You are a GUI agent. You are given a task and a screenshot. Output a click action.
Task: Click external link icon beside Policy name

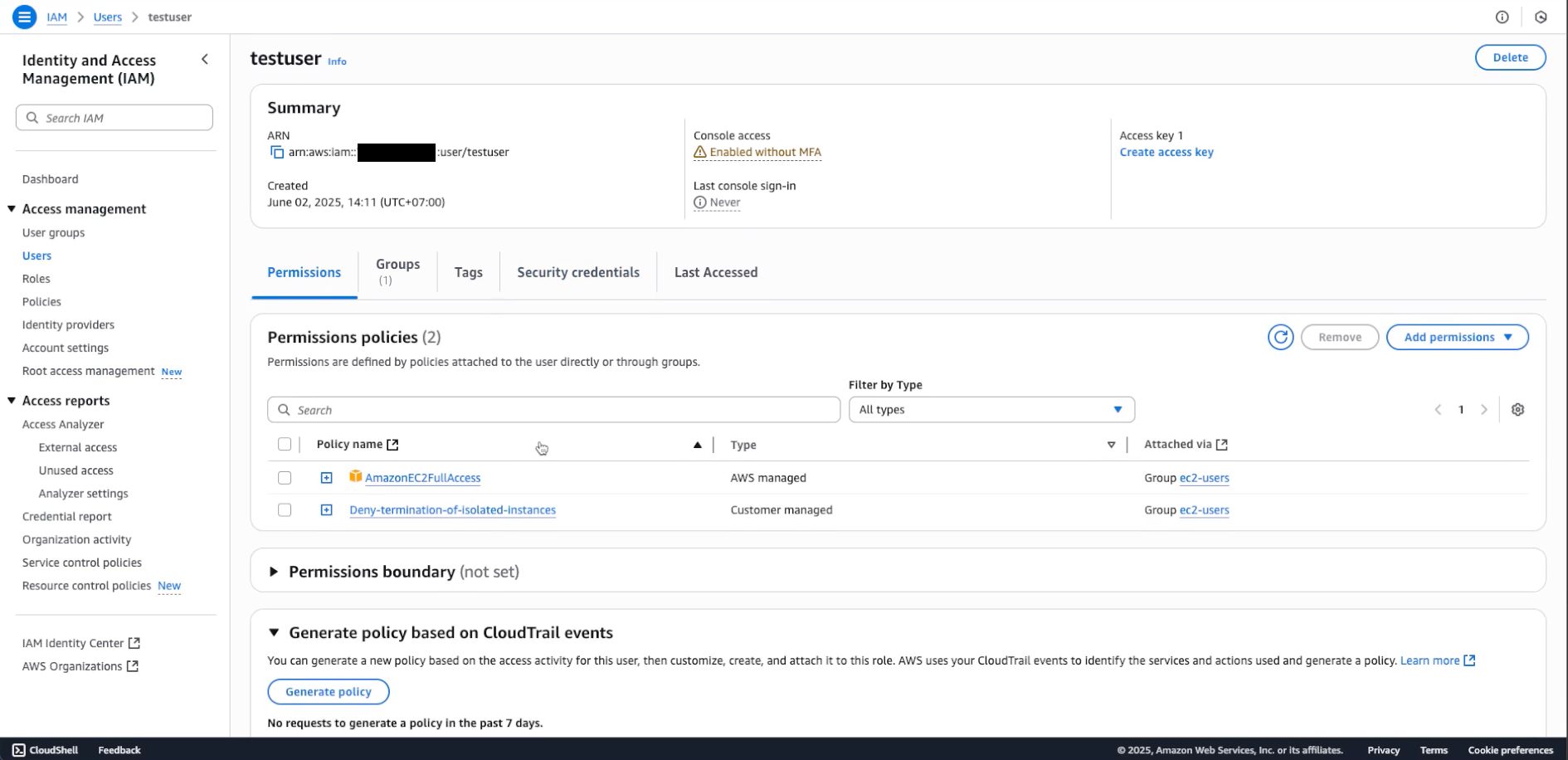393,445
